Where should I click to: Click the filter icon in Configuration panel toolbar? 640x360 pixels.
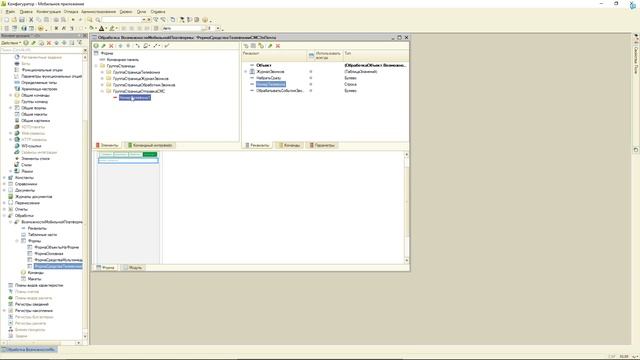(80, 43)
